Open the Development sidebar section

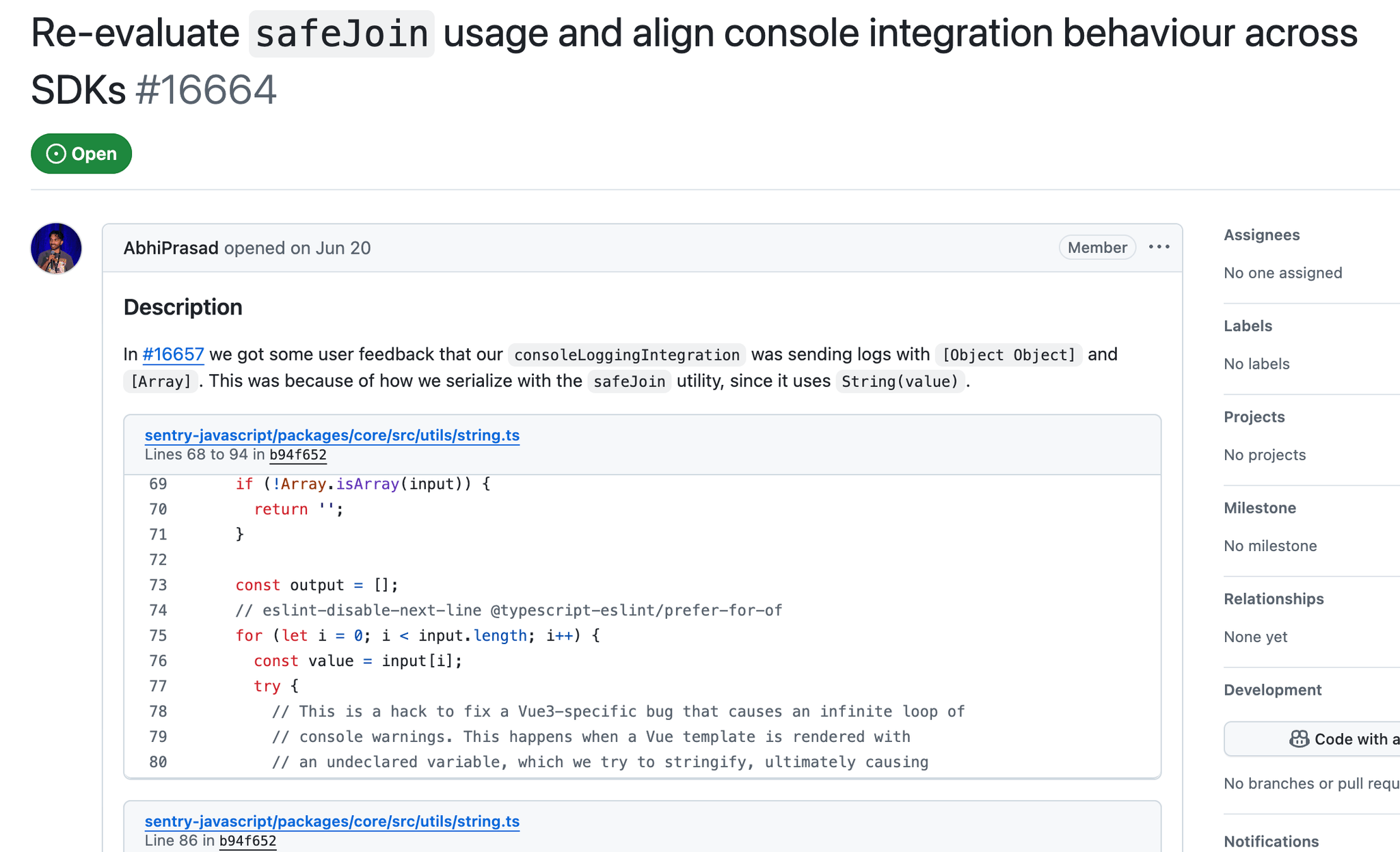click(x=1272, y=690)
